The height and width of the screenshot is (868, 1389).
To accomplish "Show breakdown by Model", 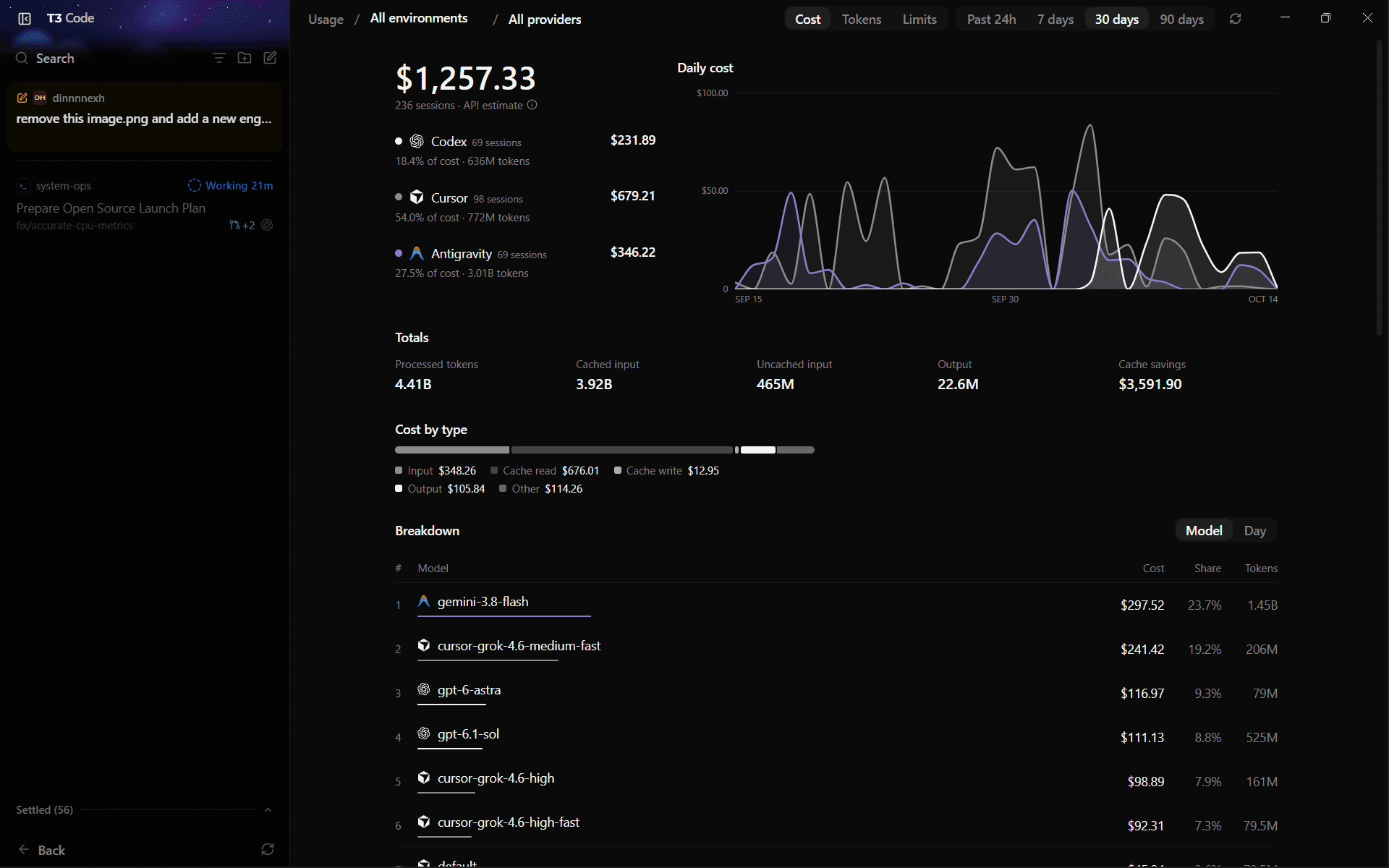I will 1204,530.
